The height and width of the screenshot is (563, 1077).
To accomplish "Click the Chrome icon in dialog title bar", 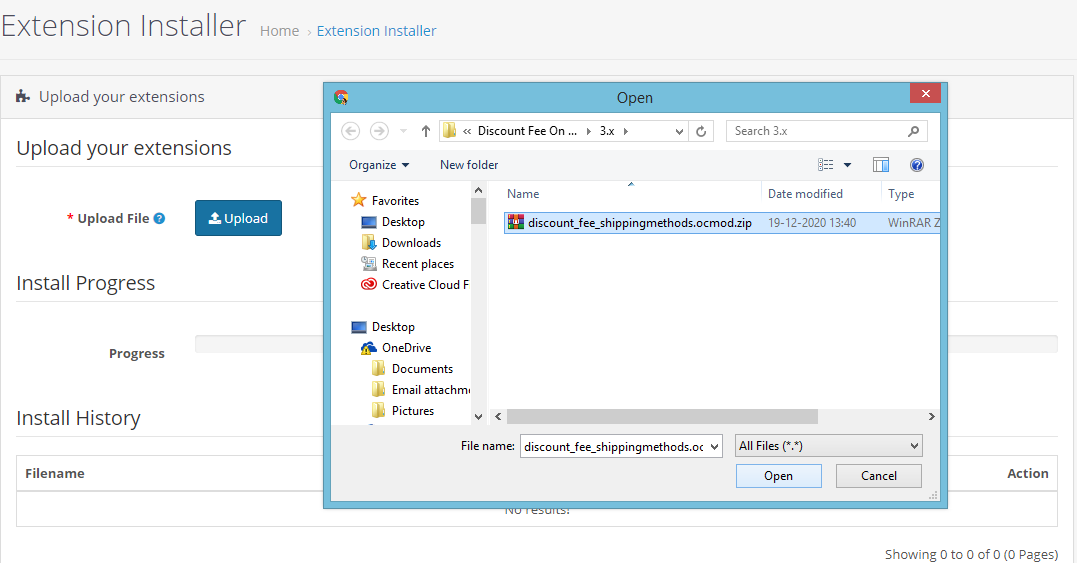I will click(341, 97).
